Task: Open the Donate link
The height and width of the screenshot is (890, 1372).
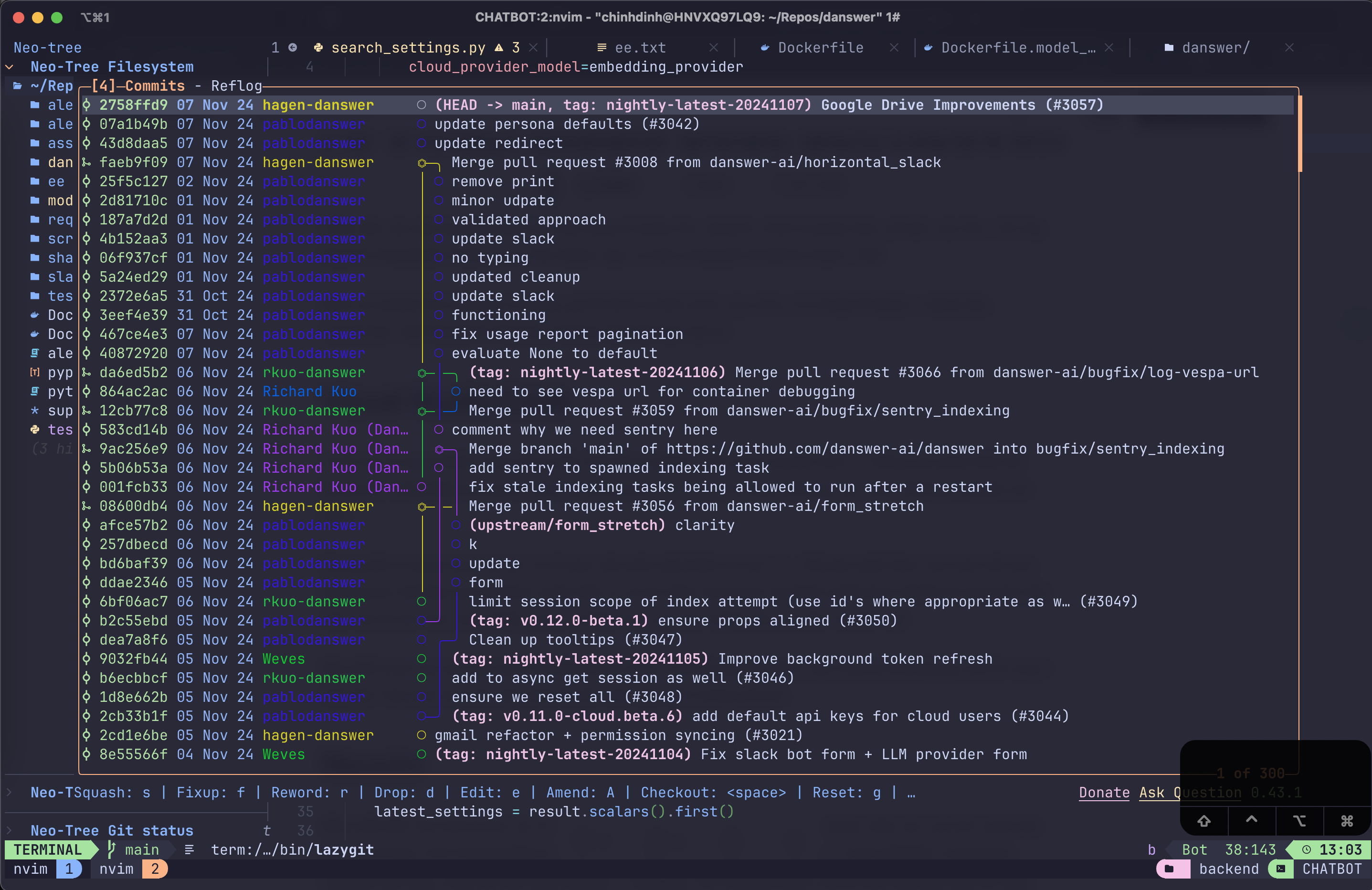Action: (x=1104, y=793)
